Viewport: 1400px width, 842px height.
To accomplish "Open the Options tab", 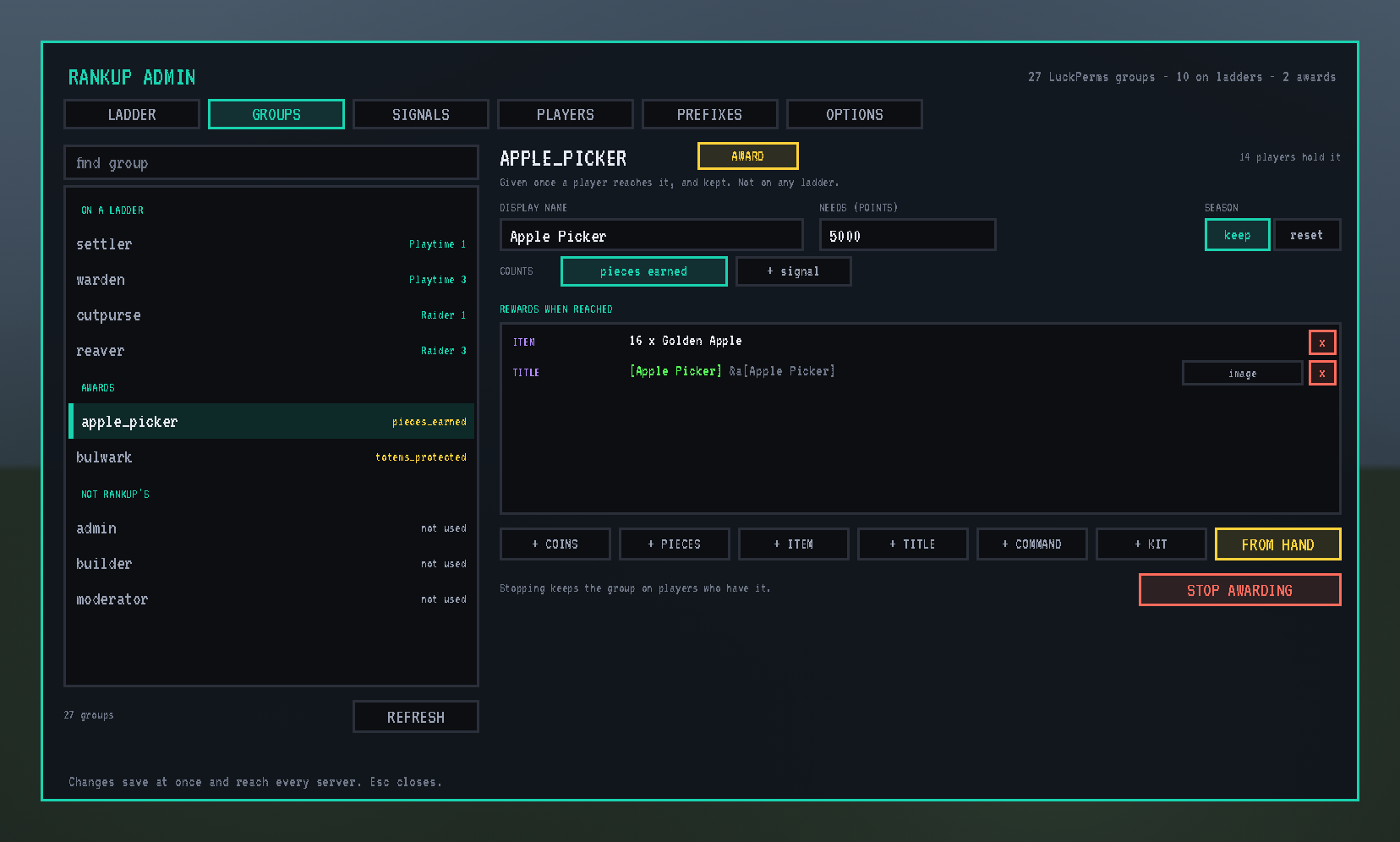I will click(854, 114).
